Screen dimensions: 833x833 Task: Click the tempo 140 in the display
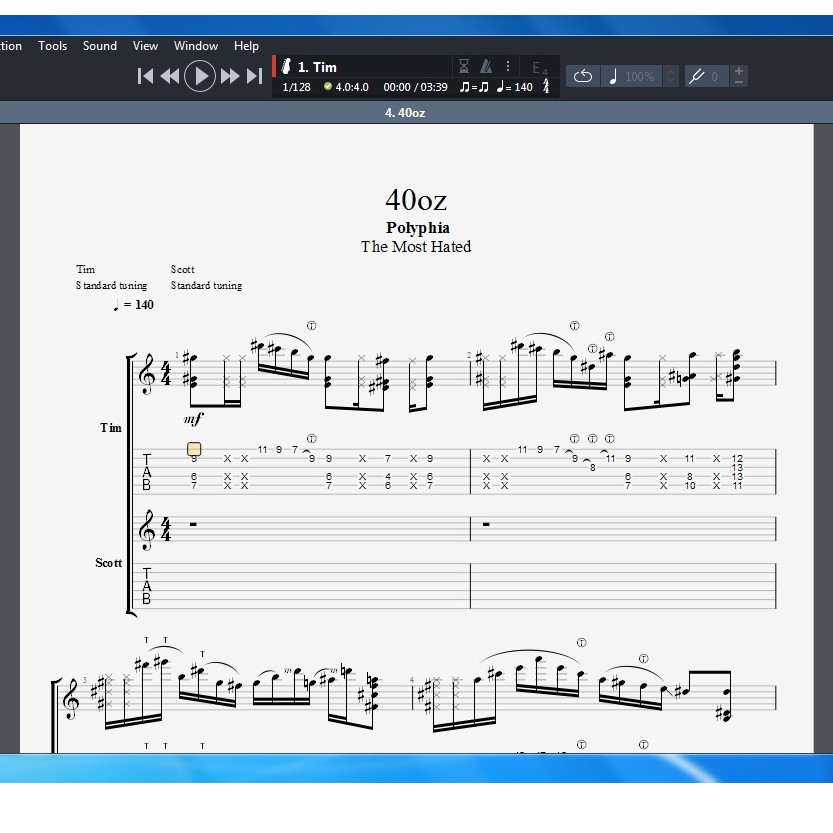click(x=517, y=87)
